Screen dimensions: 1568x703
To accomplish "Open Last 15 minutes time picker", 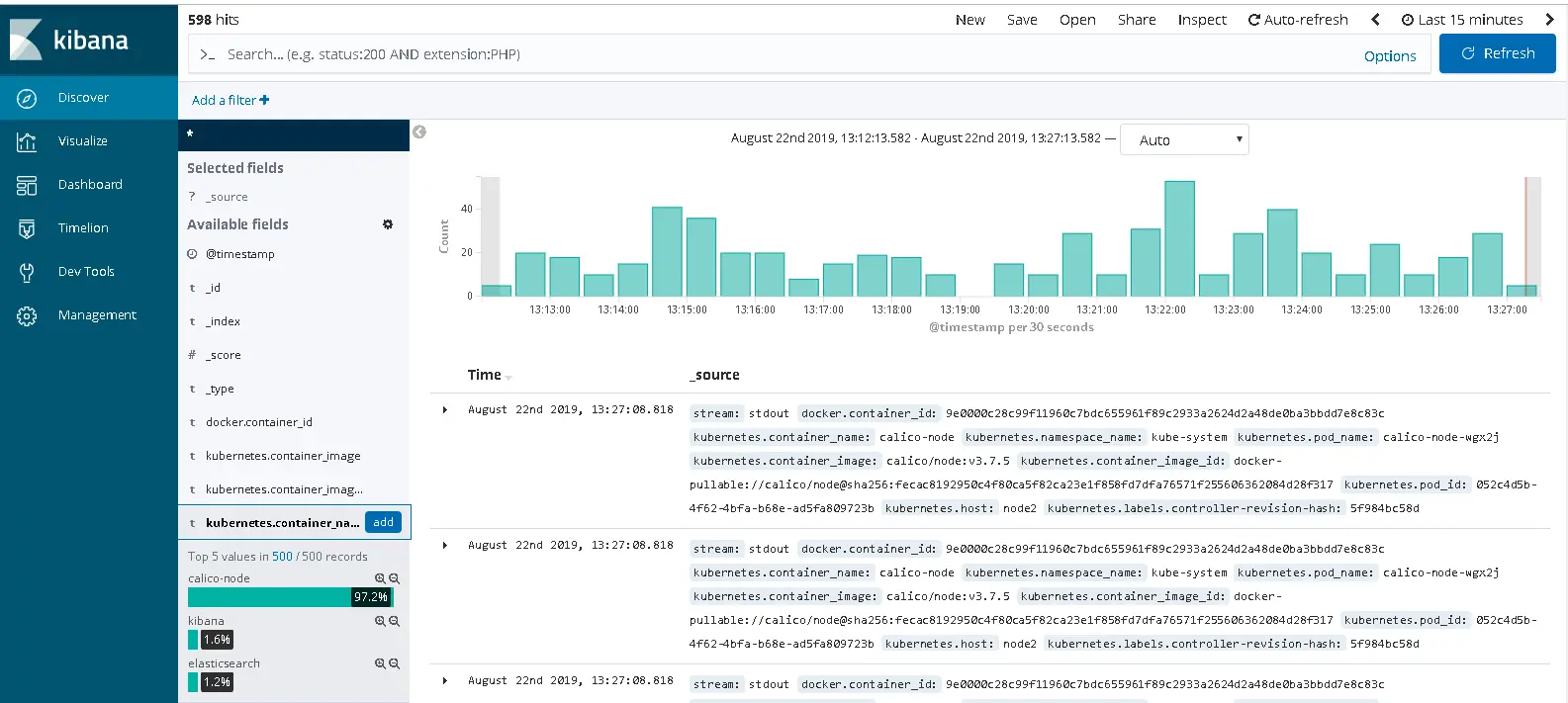I will click(x=1462, y=20).
